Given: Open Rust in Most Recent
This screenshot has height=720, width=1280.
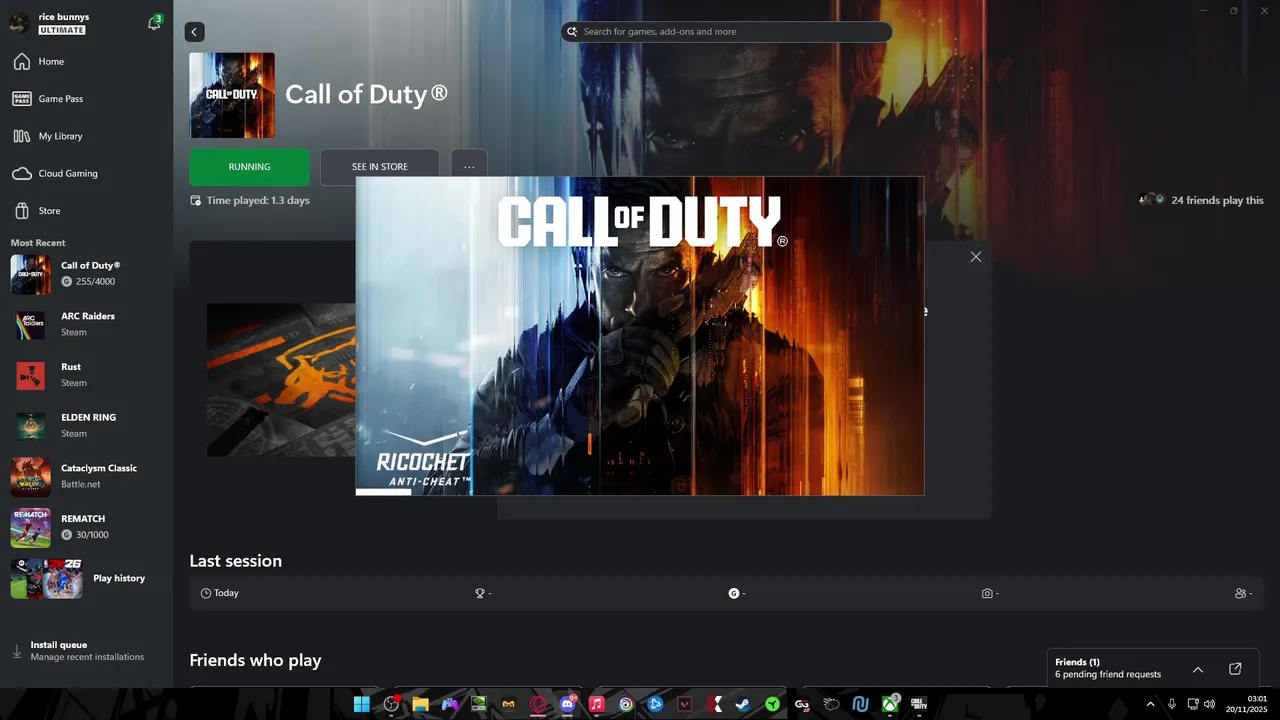Looking at the screenshot, I should click(x=87, y=375).
